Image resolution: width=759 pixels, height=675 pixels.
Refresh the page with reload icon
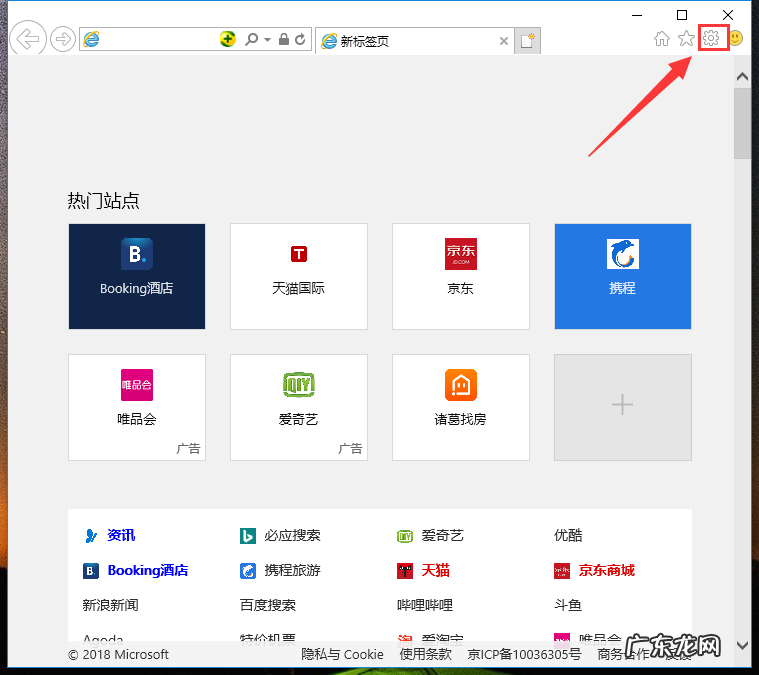pyautogui.click(x=300, y=39)
